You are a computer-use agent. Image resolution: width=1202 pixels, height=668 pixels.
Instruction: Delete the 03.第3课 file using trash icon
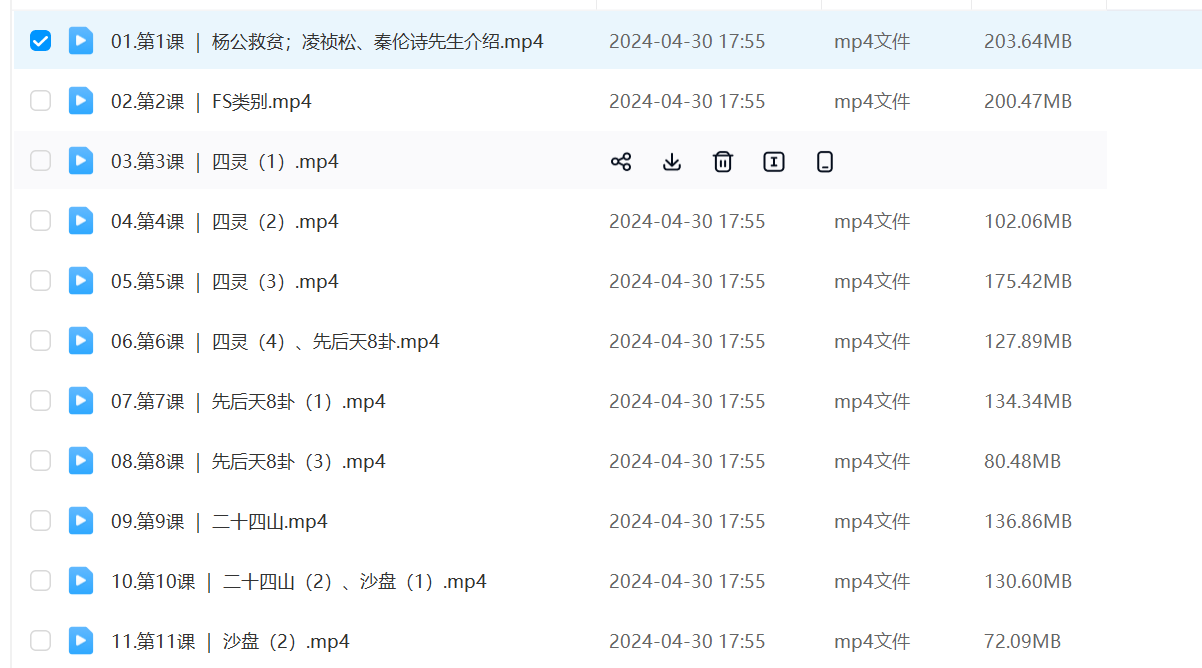pos(723,162)
